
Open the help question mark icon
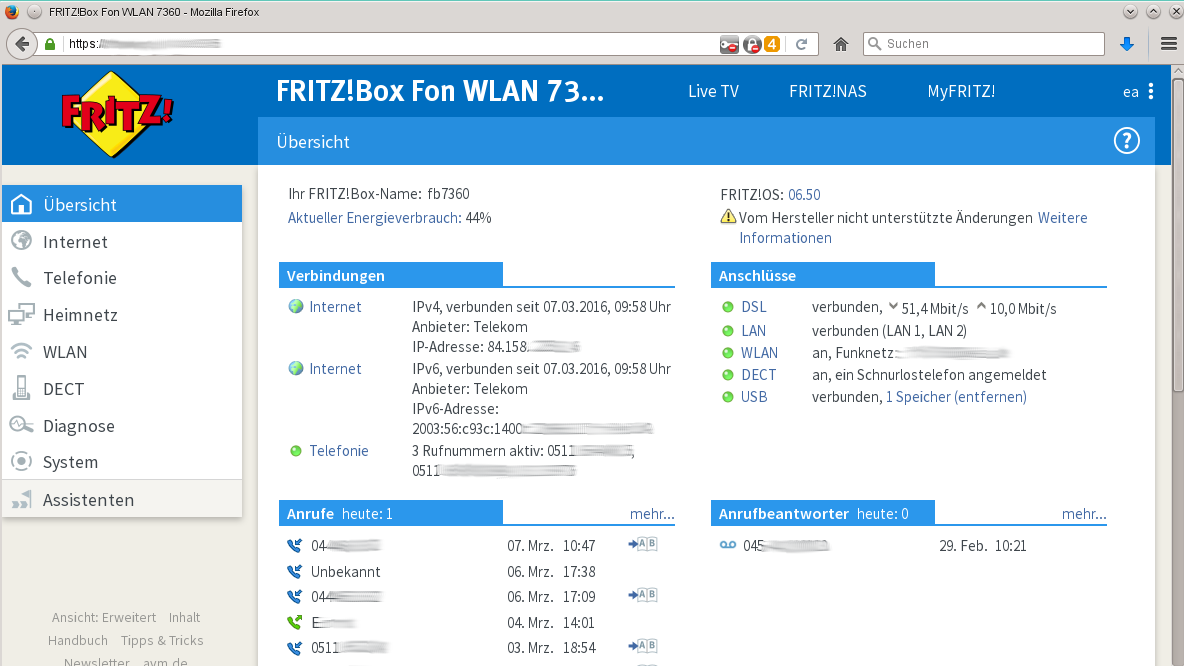point(1126,140)
